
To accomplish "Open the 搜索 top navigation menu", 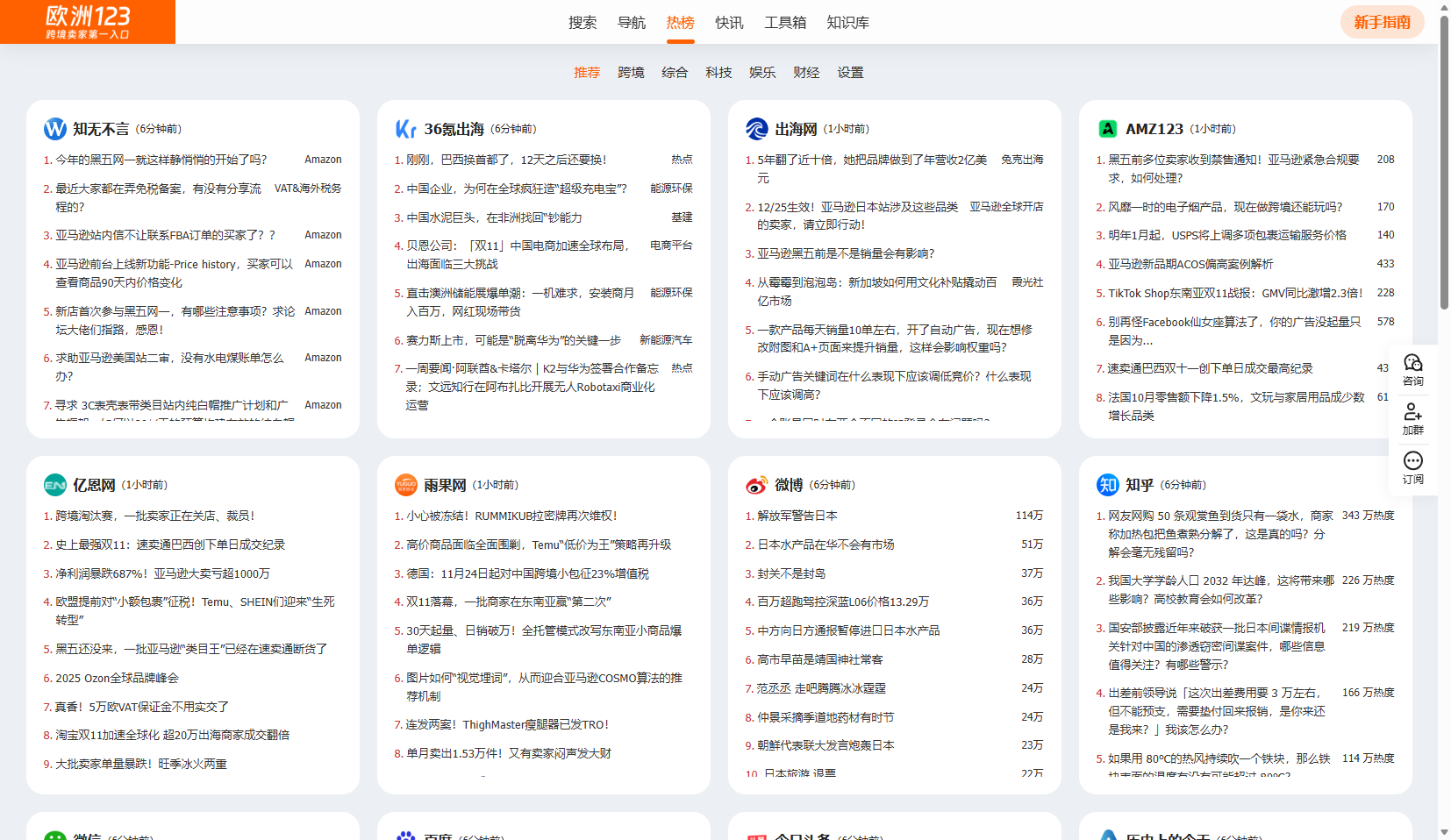I will pos(583,23).
